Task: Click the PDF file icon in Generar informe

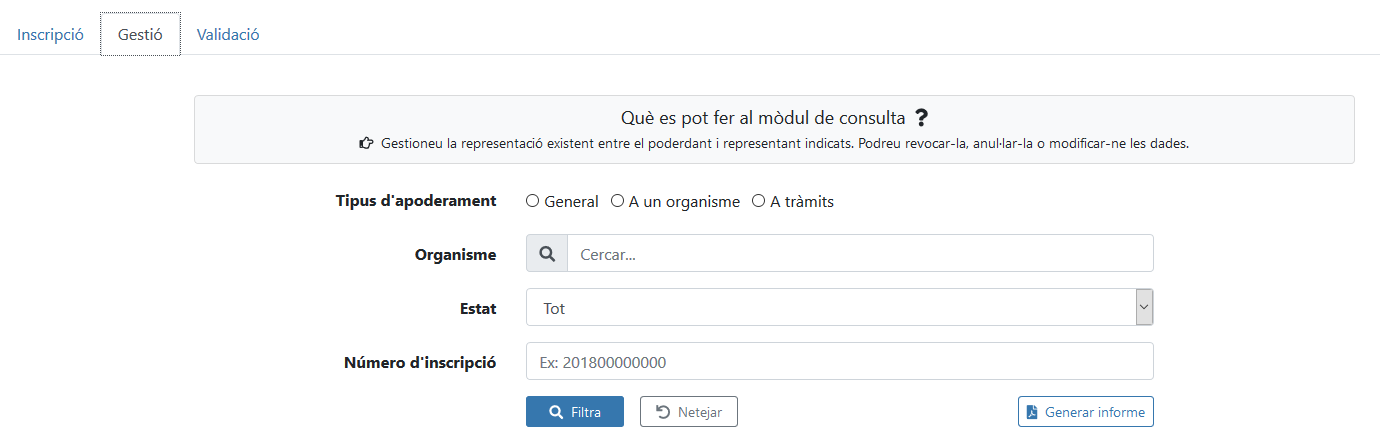Action: [x=1032, y=412]
